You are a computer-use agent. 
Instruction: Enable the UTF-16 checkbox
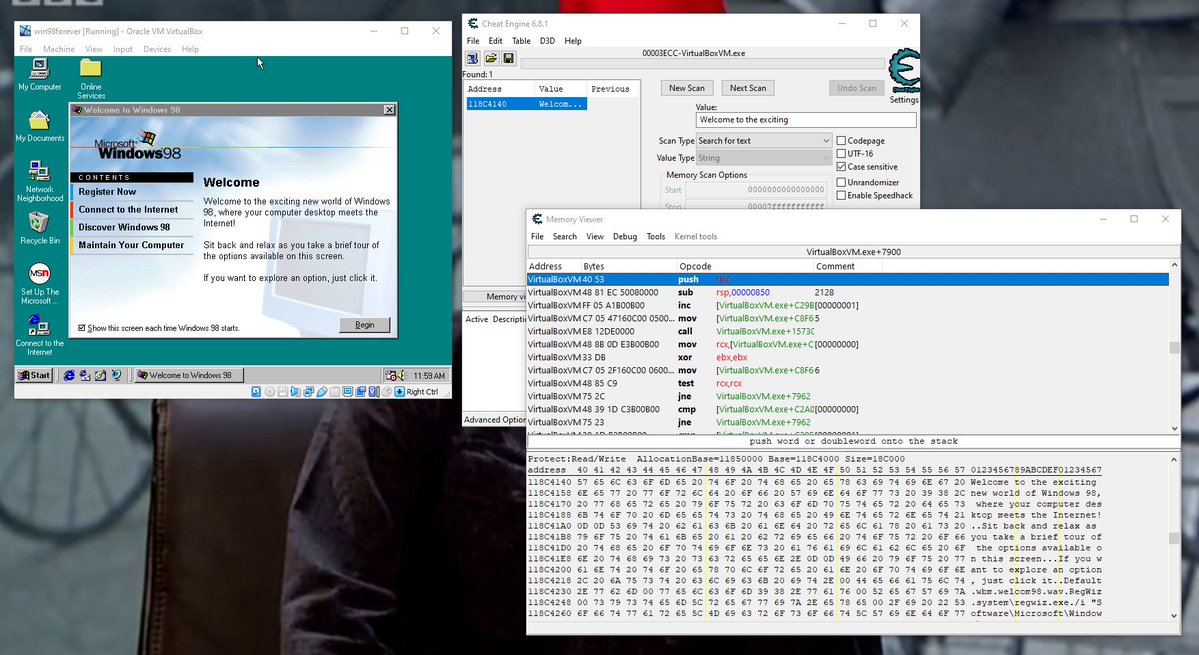click(841, 154)
